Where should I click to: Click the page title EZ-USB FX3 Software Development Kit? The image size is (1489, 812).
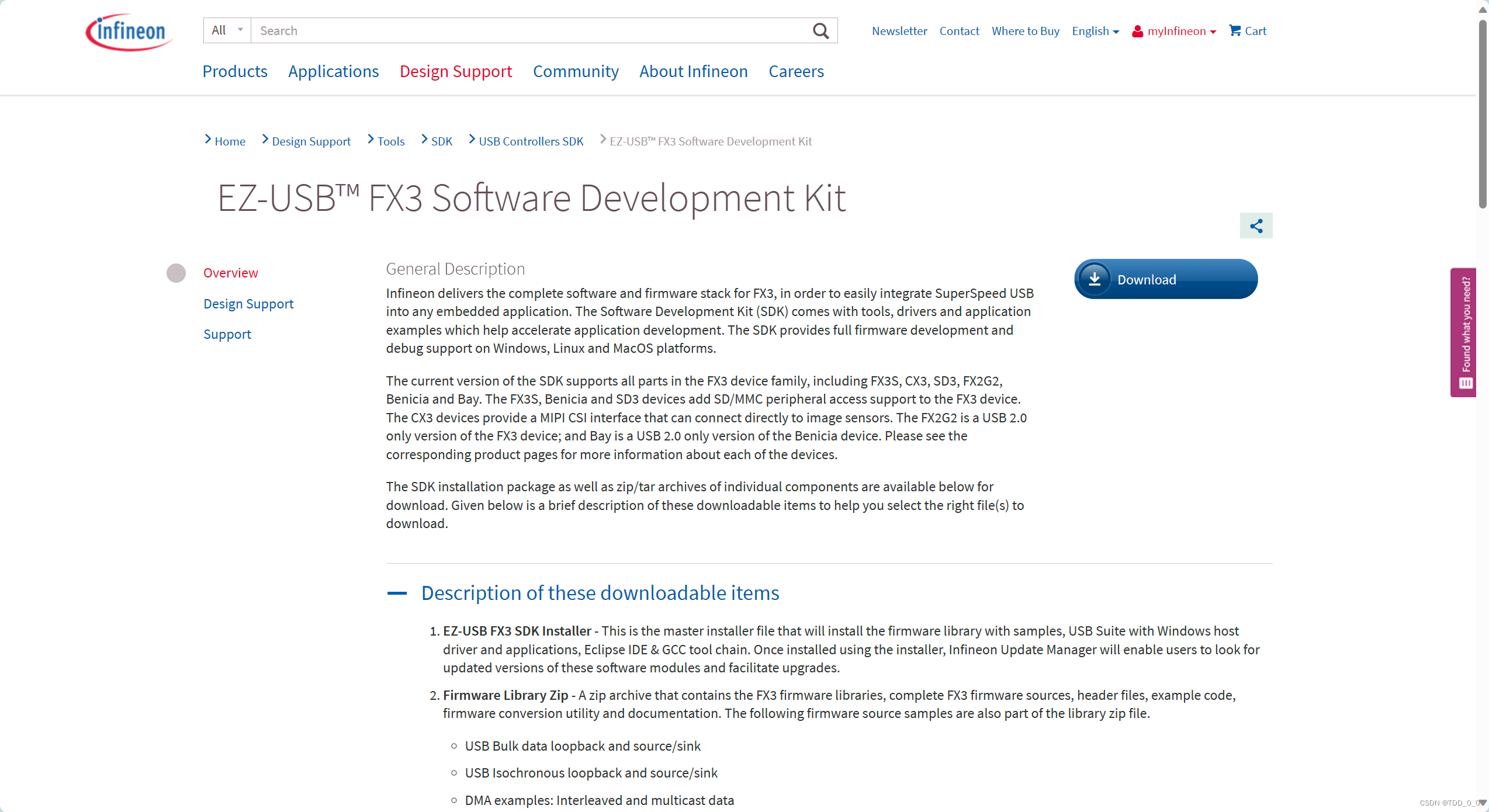point(531,198)
